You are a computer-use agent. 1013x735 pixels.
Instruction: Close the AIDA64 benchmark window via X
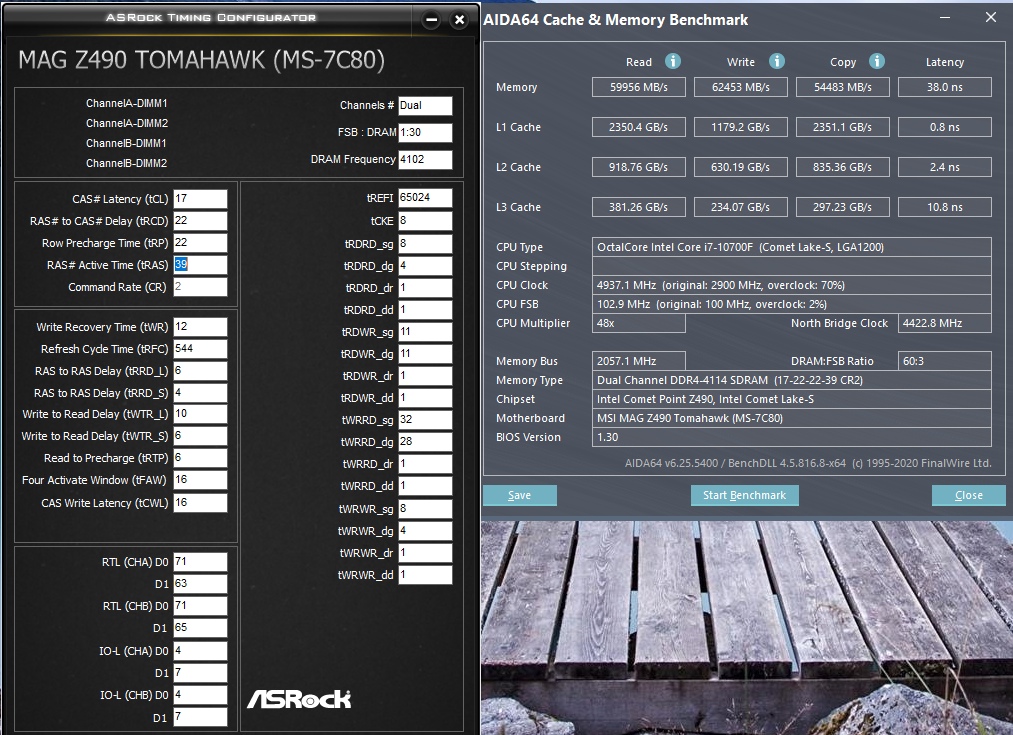pos(990,17)
